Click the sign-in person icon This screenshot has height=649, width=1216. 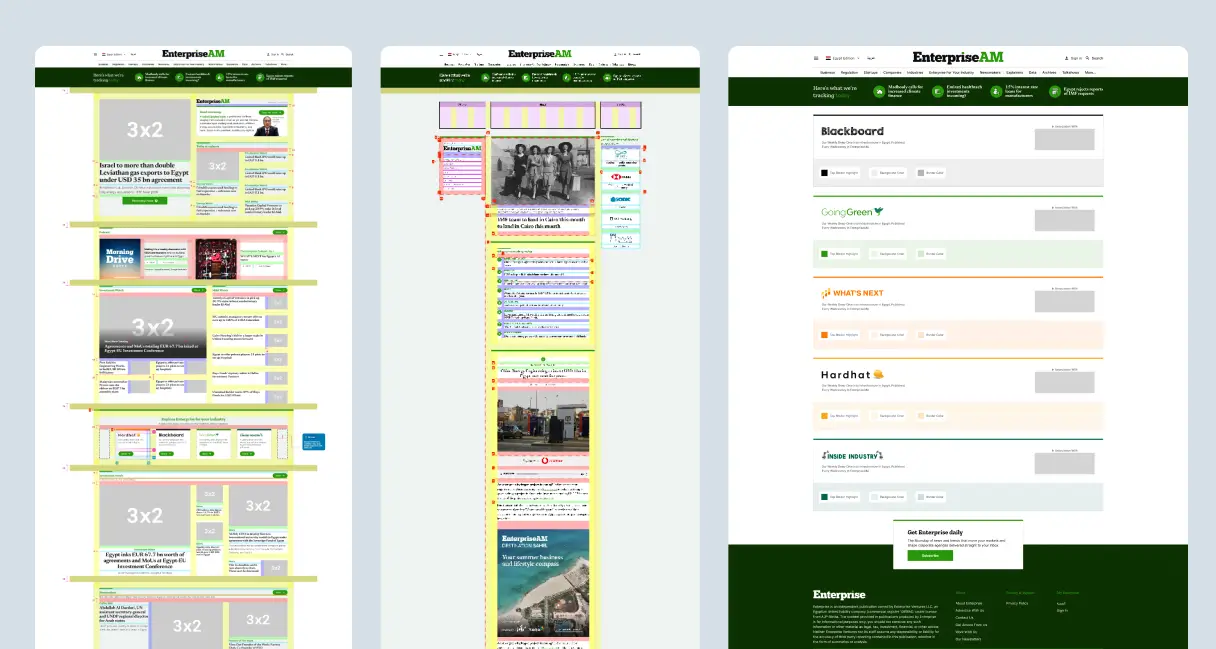tap(1067, 57)
